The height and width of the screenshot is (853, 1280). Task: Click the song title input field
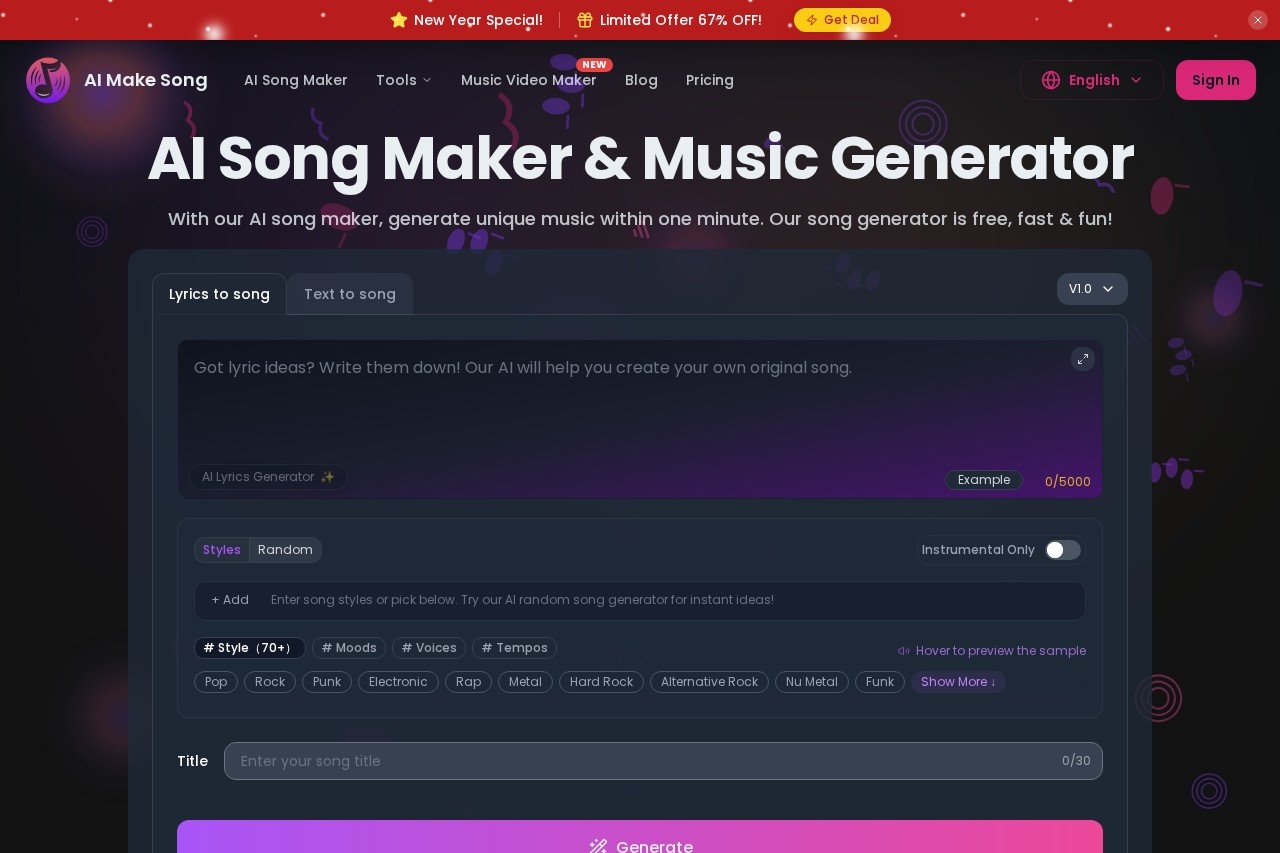coord(640,761)
